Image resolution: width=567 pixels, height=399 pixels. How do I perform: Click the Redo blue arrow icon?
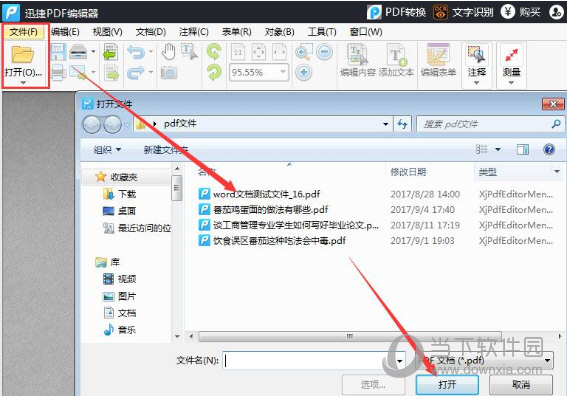pyautogui.click(x=136, y=73)
